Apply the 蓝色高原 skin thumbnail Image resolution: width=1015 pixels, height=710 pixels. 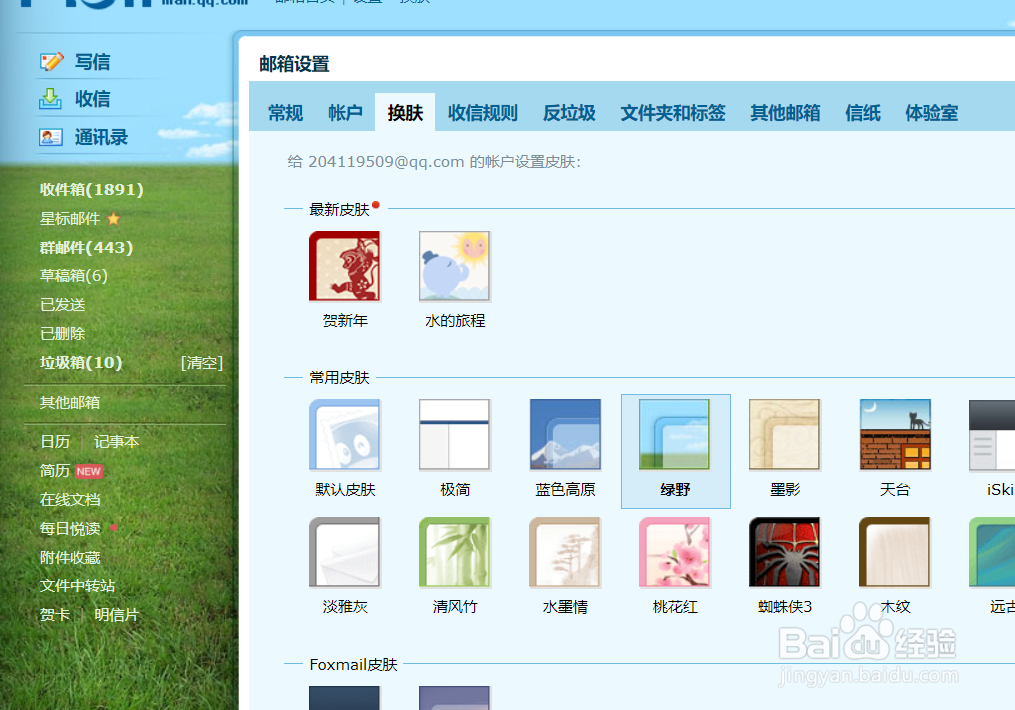565,434
